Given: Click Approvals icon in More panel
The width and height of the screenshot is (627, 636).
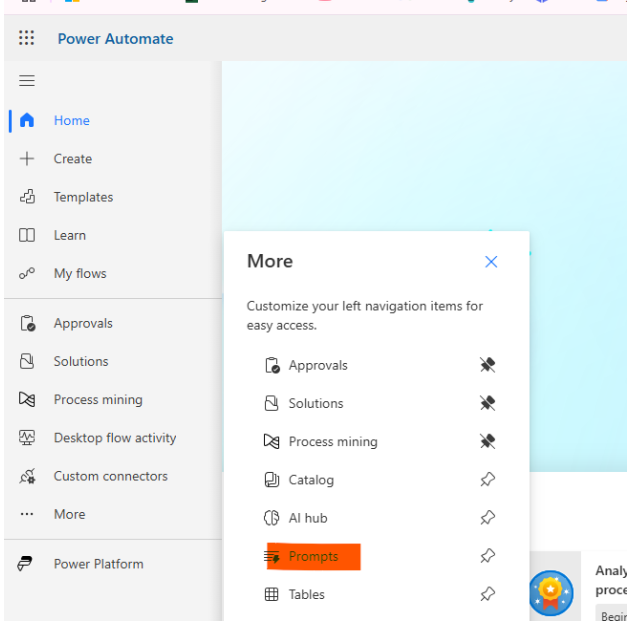Looking at the screenshot, I should click(272, 365).
